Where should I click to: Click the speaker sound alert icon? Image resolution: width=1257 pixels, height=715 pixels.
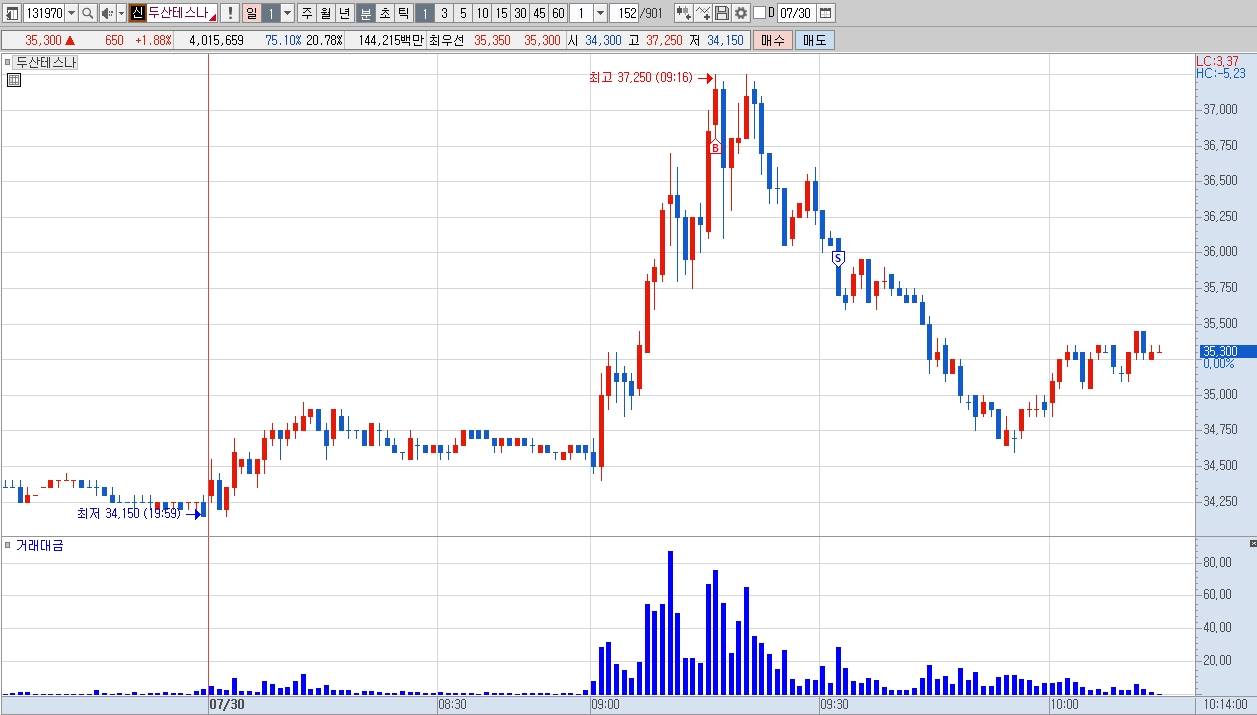point(106,13)
